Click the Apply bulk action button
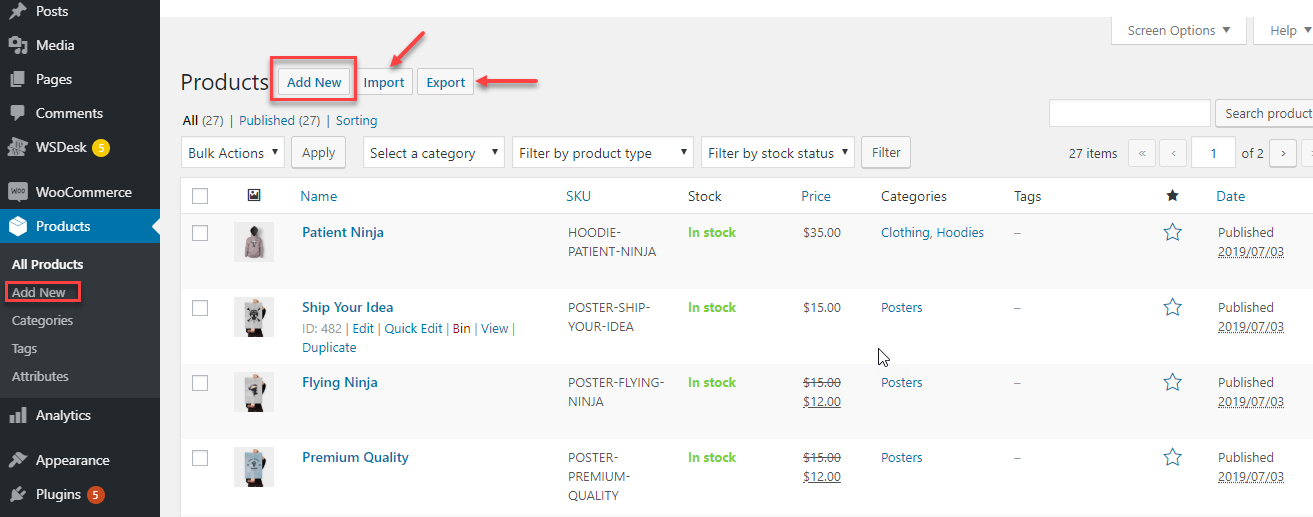1313x517 pixels. click(x=318, y=153)
